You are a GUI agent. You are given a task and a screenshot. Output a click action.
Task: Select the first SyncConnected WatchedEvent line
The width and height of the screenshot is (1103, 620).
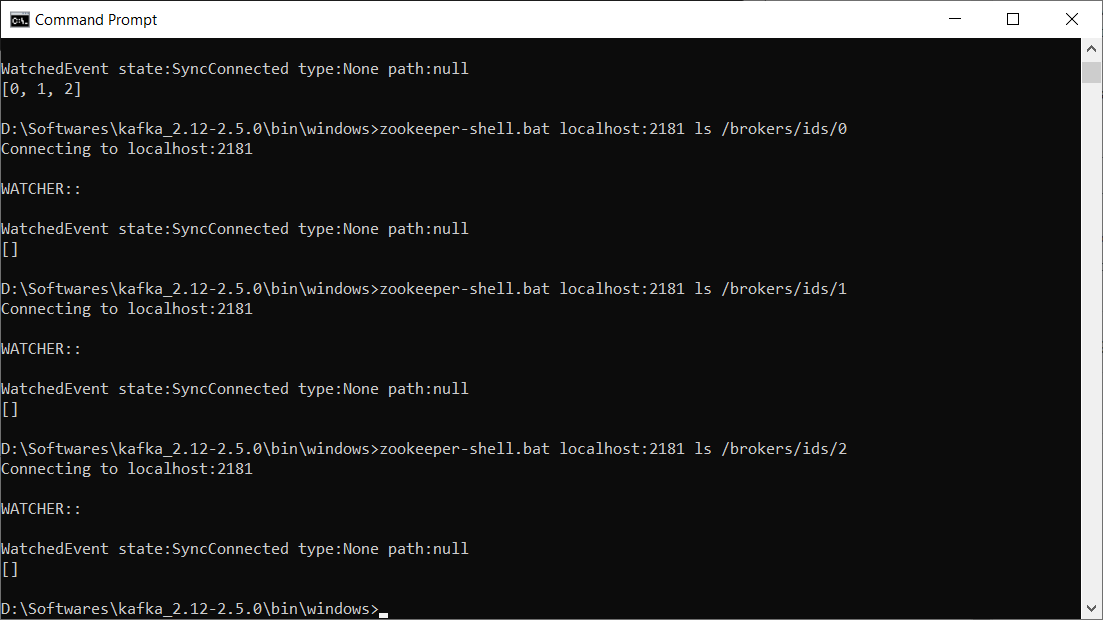coord(234,68)
